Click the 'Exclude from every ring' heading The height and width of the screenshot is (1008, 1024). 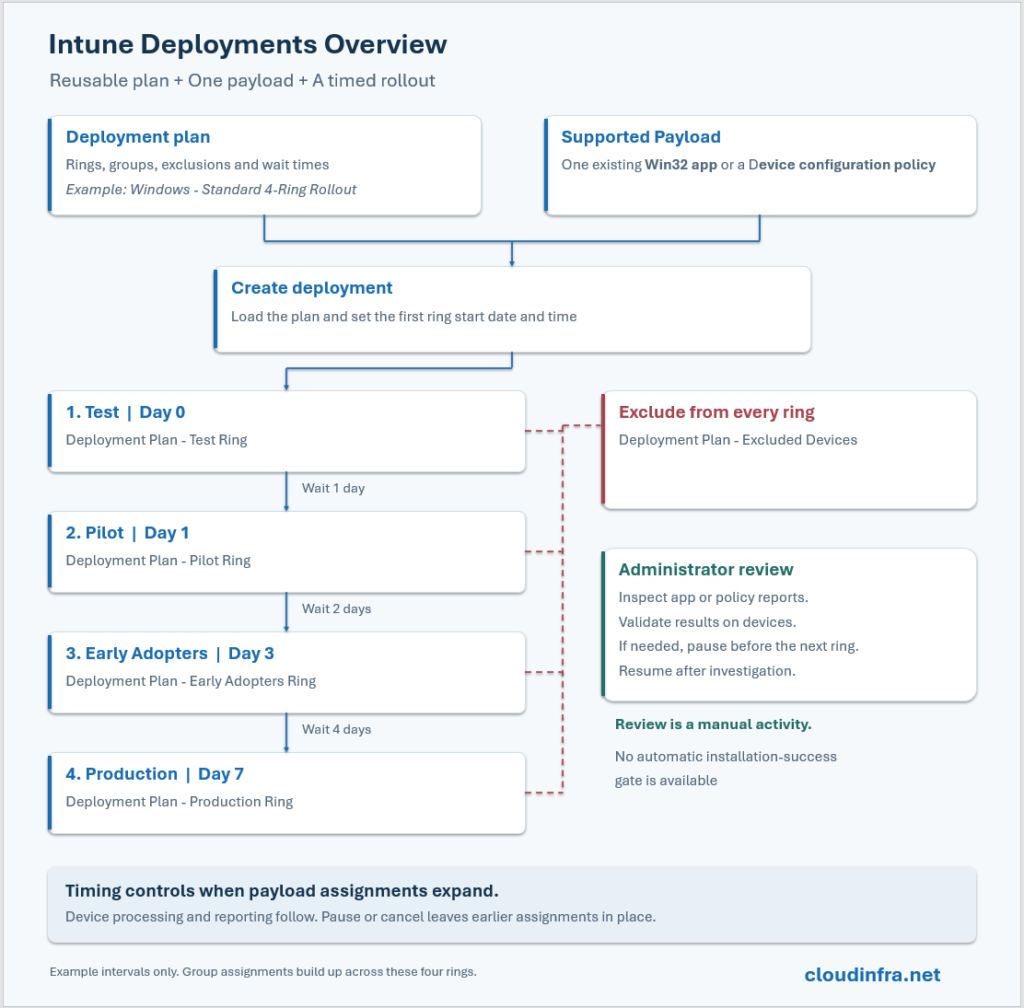point(716,413)
